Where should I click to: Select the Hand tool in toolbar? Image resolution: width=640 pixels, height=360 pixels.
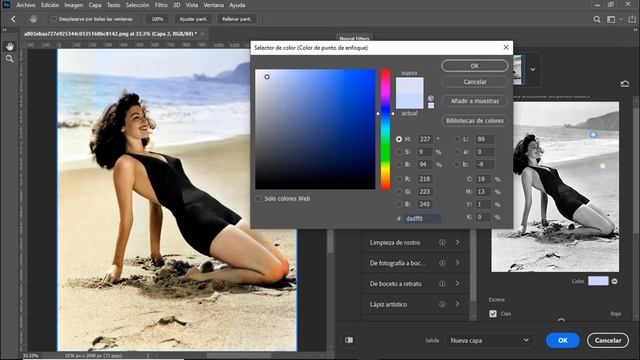coord(9,47)
